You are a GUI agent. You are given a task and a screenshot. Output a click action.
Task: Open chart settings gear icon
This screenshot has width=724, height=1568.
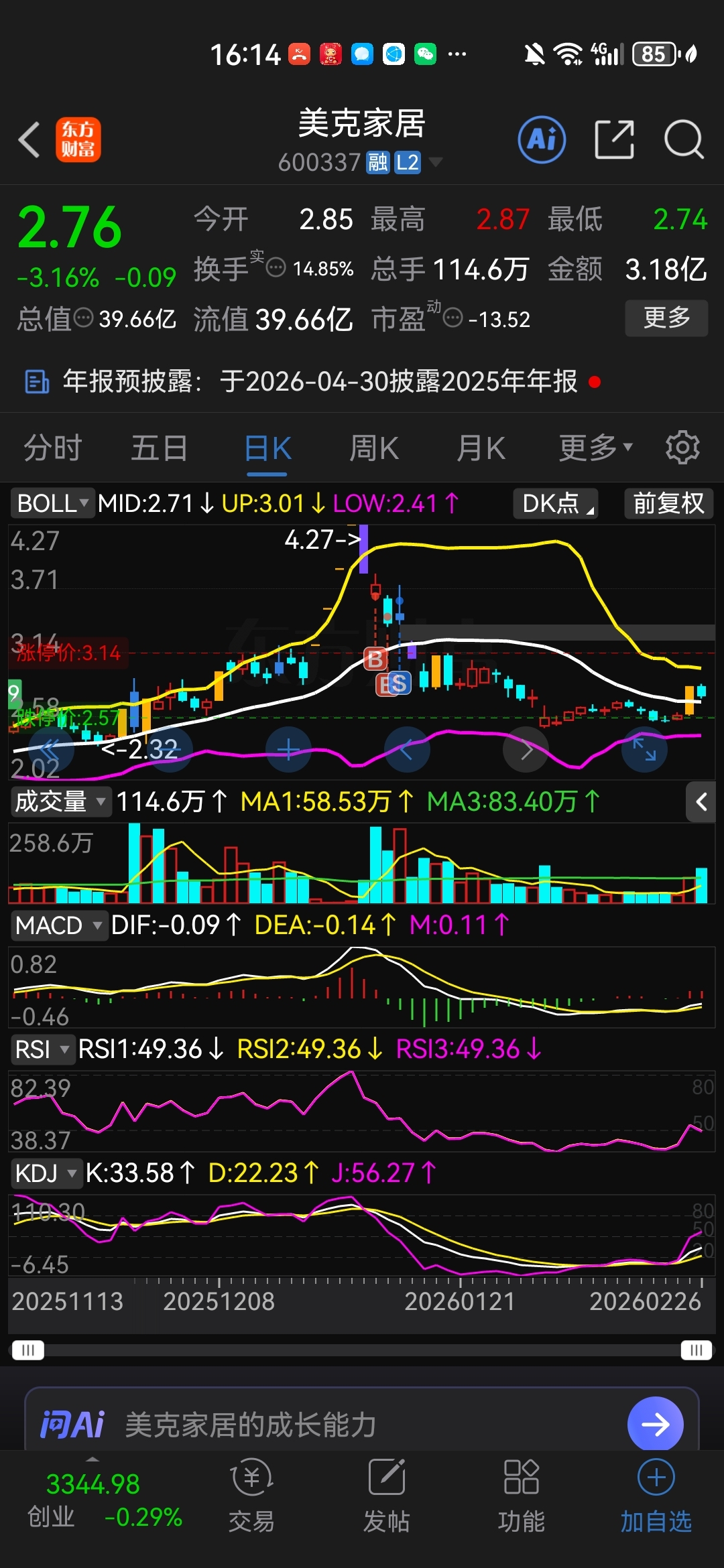682,447
